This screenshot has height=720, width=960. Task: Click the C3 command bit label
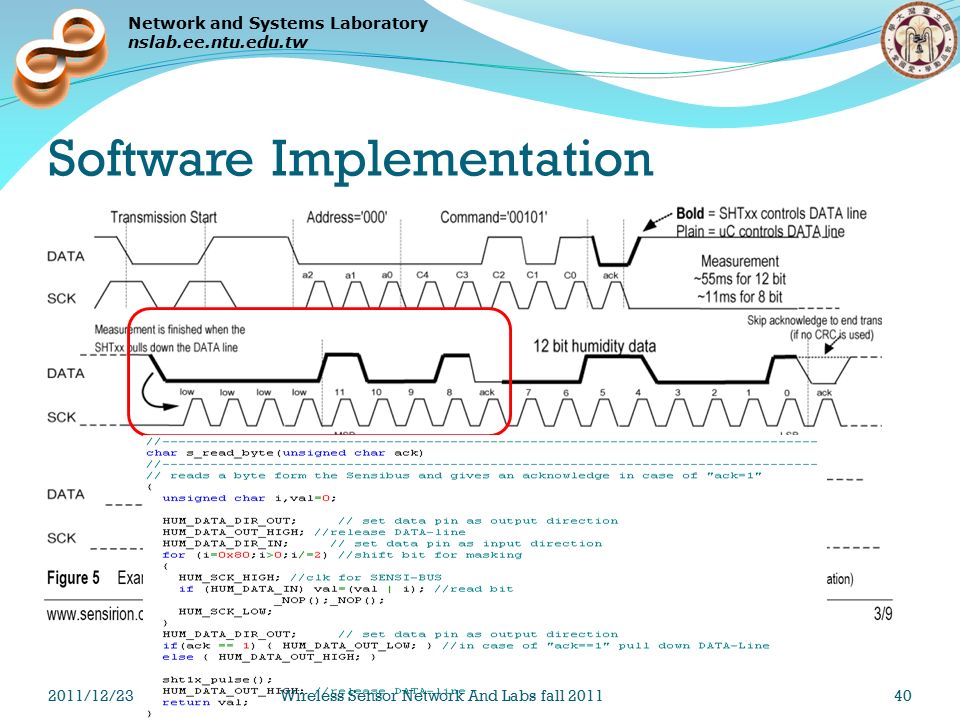pyautogui.click(x=462, y=275)
